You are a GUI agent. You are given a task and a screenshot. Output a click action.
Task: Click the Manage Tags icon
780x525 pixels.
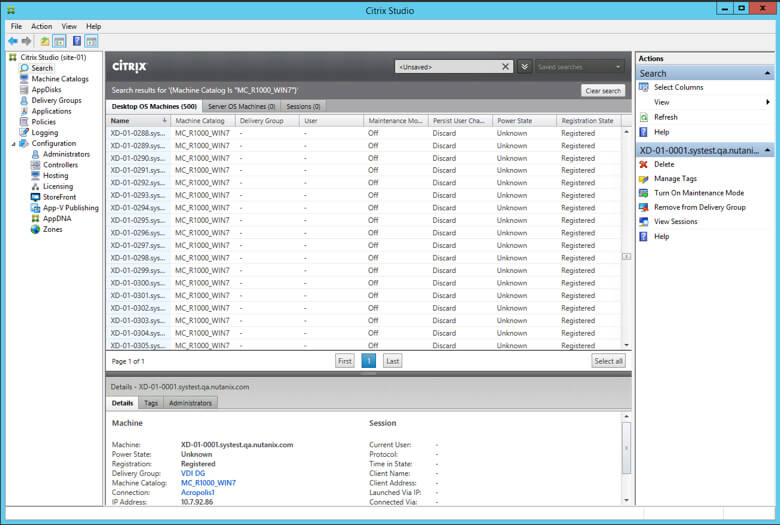point(644,179)
